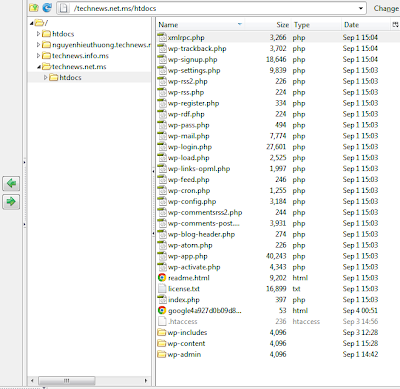
Task: Select the readme.html Chrome icon
Action: coord(162,278)
